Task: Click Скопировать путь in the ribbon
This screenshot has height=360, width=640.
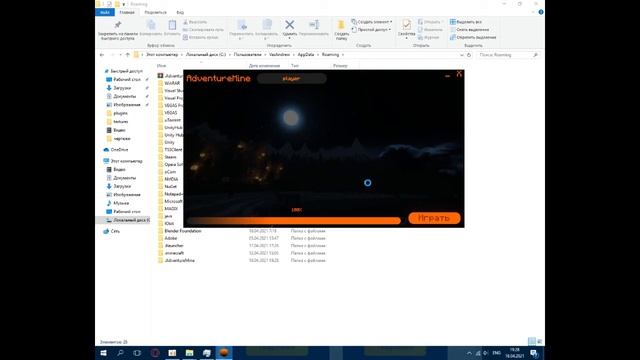Action: [203, 30]
